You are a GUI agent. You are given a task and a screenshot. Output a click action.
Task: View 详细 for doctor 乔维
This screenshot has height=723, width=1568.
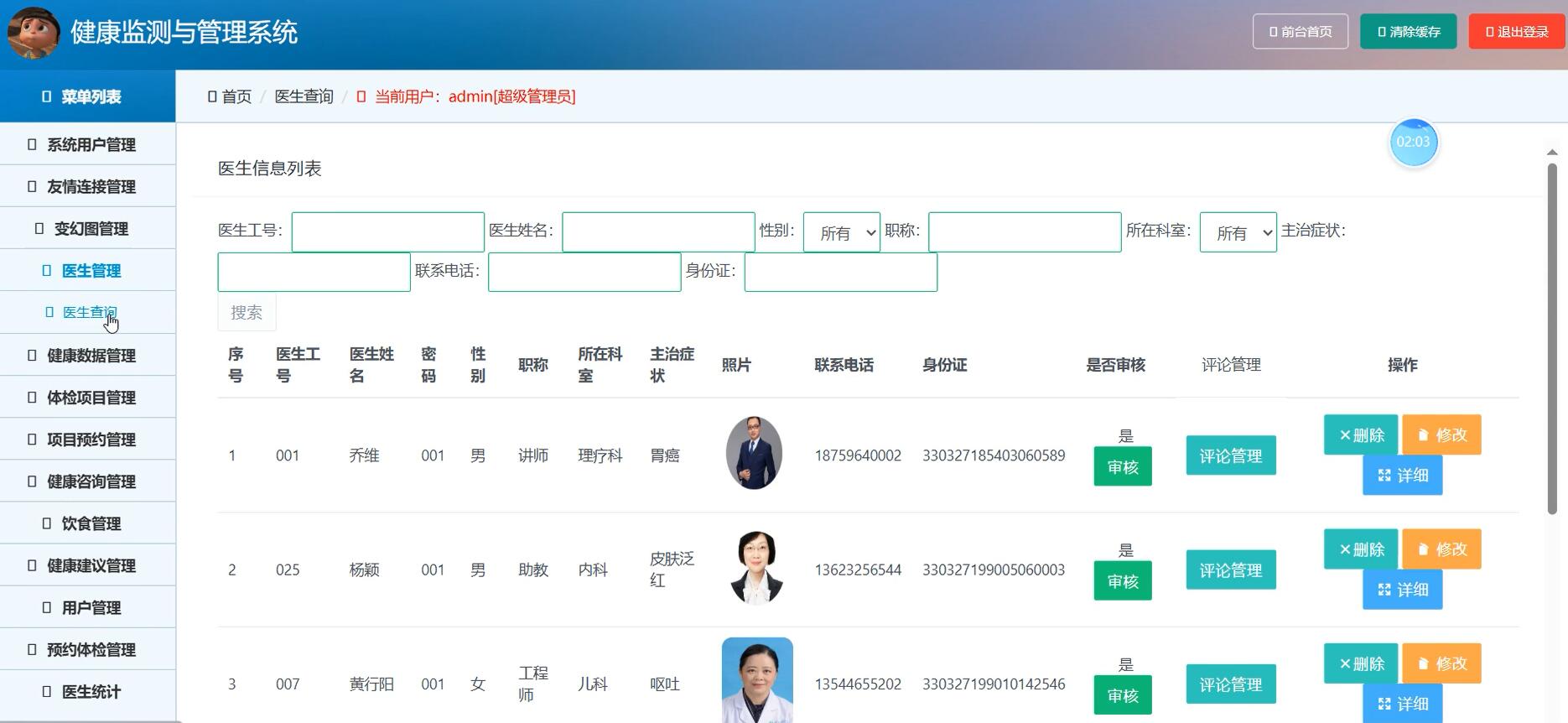click(1403, 475)
